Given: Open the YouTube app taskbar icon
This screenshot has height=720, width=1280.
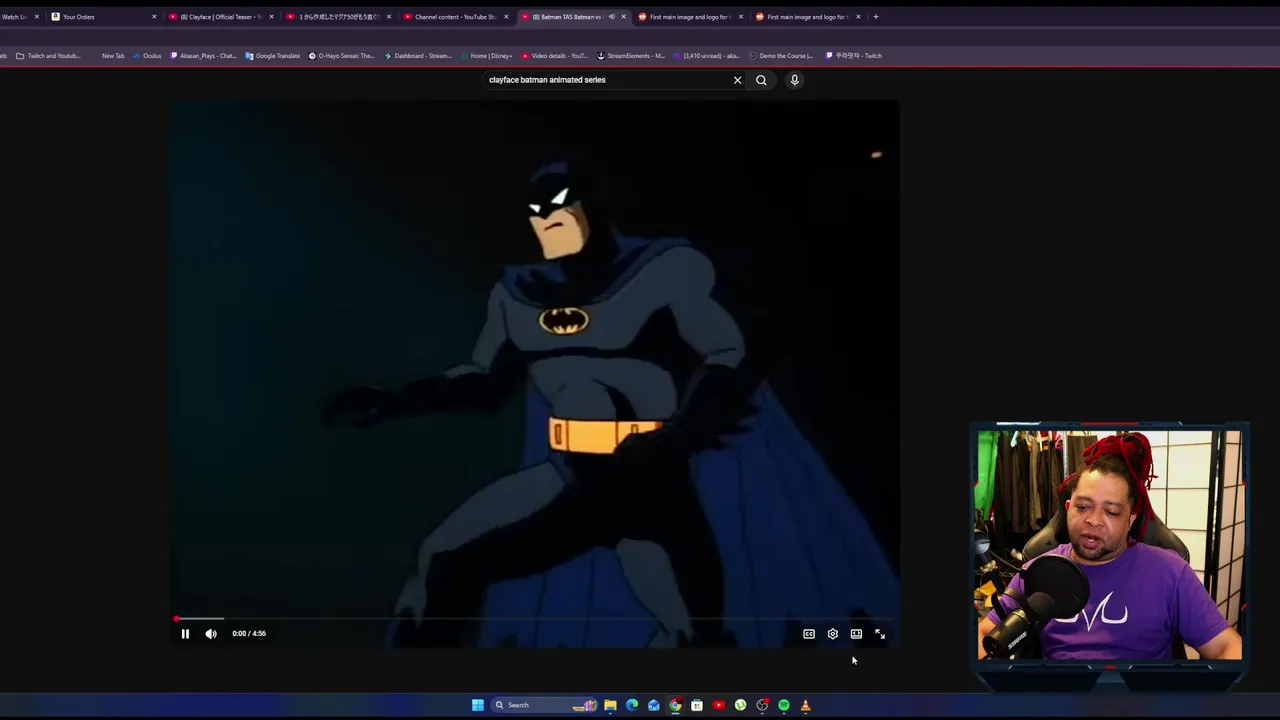Looking at the screenshot, I should 719,705.
